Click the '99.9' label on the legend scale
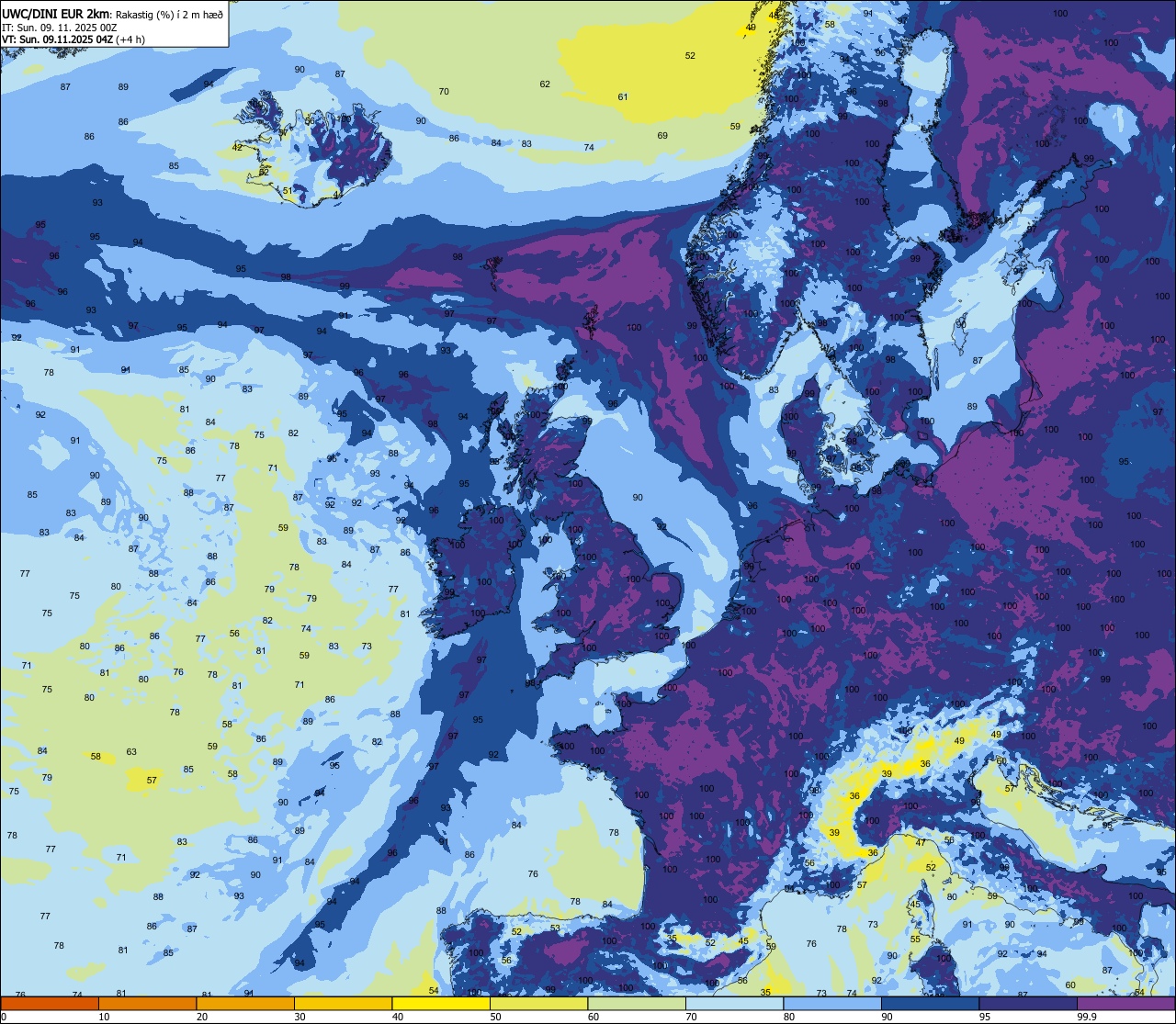The image size is (1176, 1024). coord(1087,1017)
